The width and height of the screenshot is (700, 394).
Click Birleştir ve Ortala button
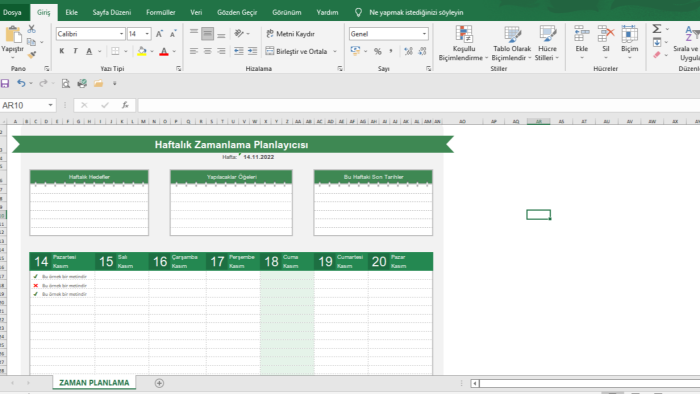coord(296,51)
